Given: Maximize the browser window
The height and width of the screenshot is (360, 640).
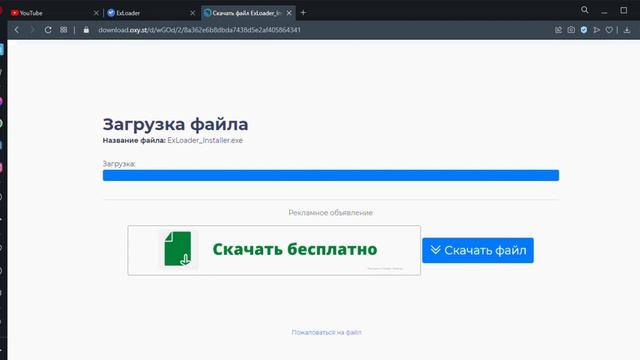Looking at the screenshot, I should tap(624, 10).
